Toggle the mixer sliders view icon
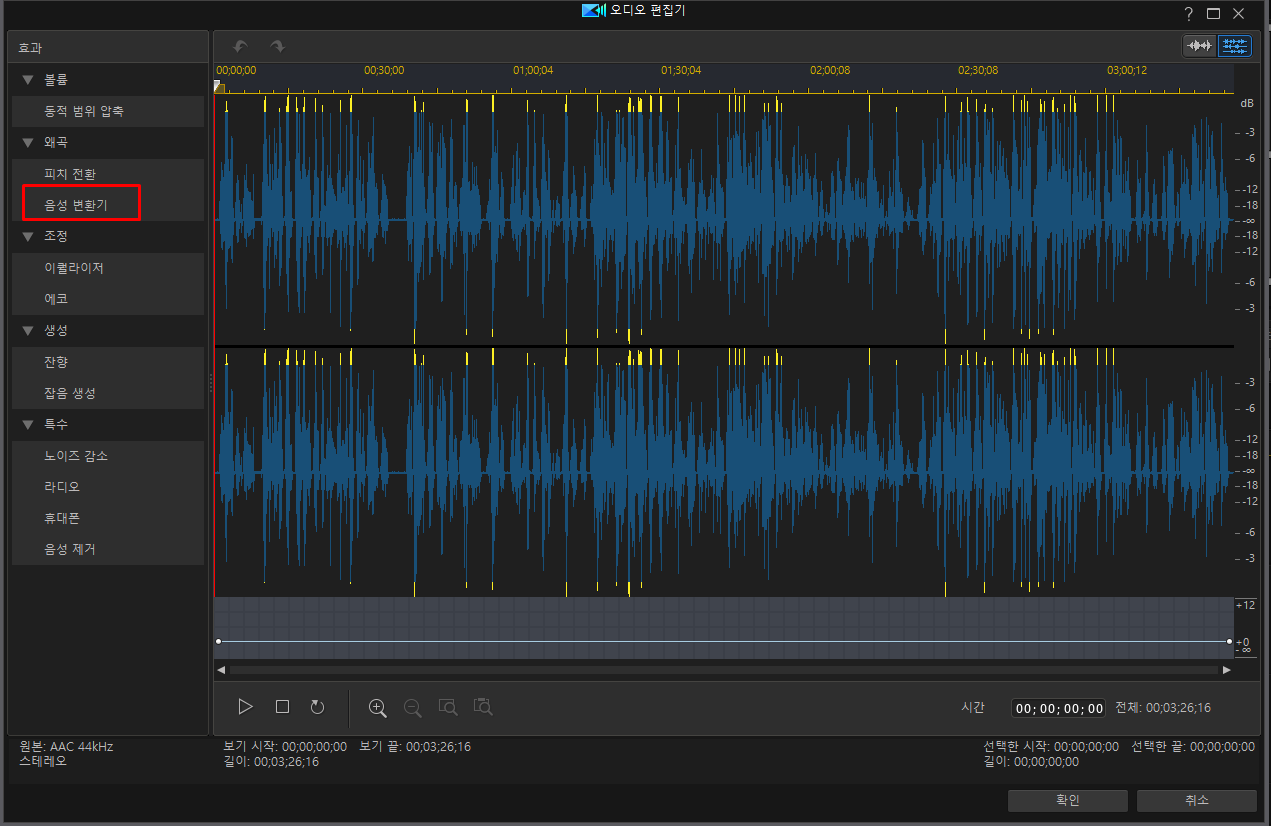 click(1234, 46)
